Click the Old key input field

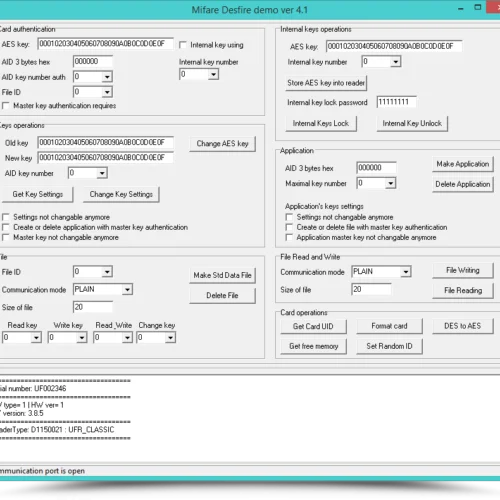coord(105,143)
